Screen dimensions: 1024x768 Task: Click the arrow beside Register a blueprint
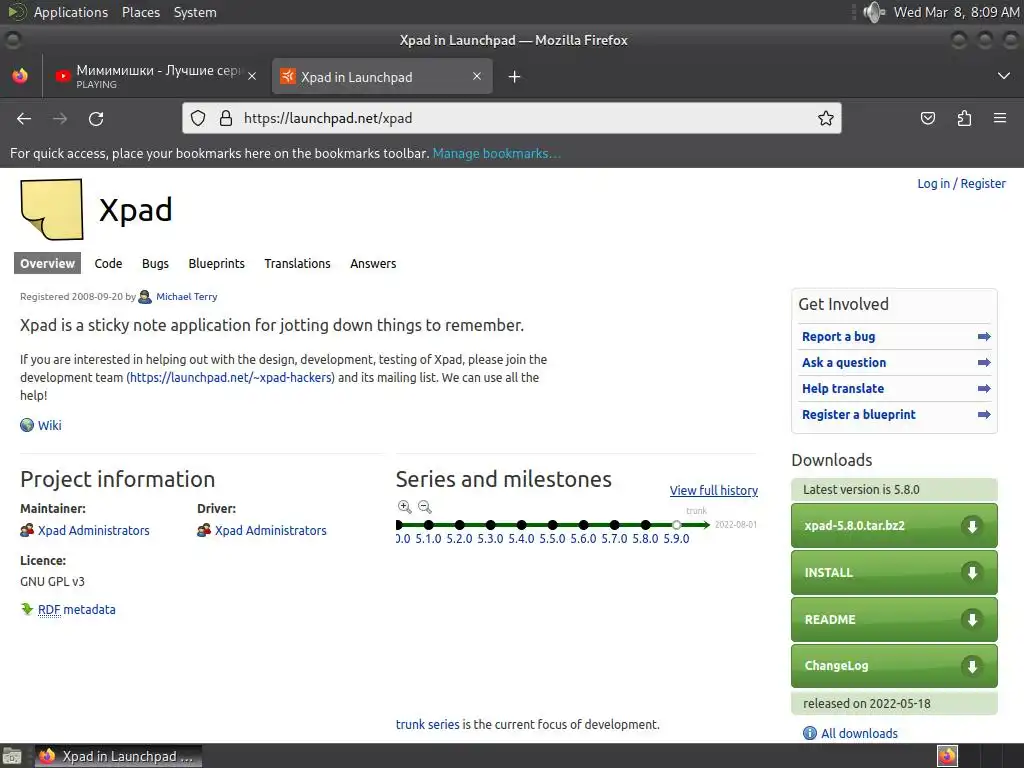tap(984, 415)
